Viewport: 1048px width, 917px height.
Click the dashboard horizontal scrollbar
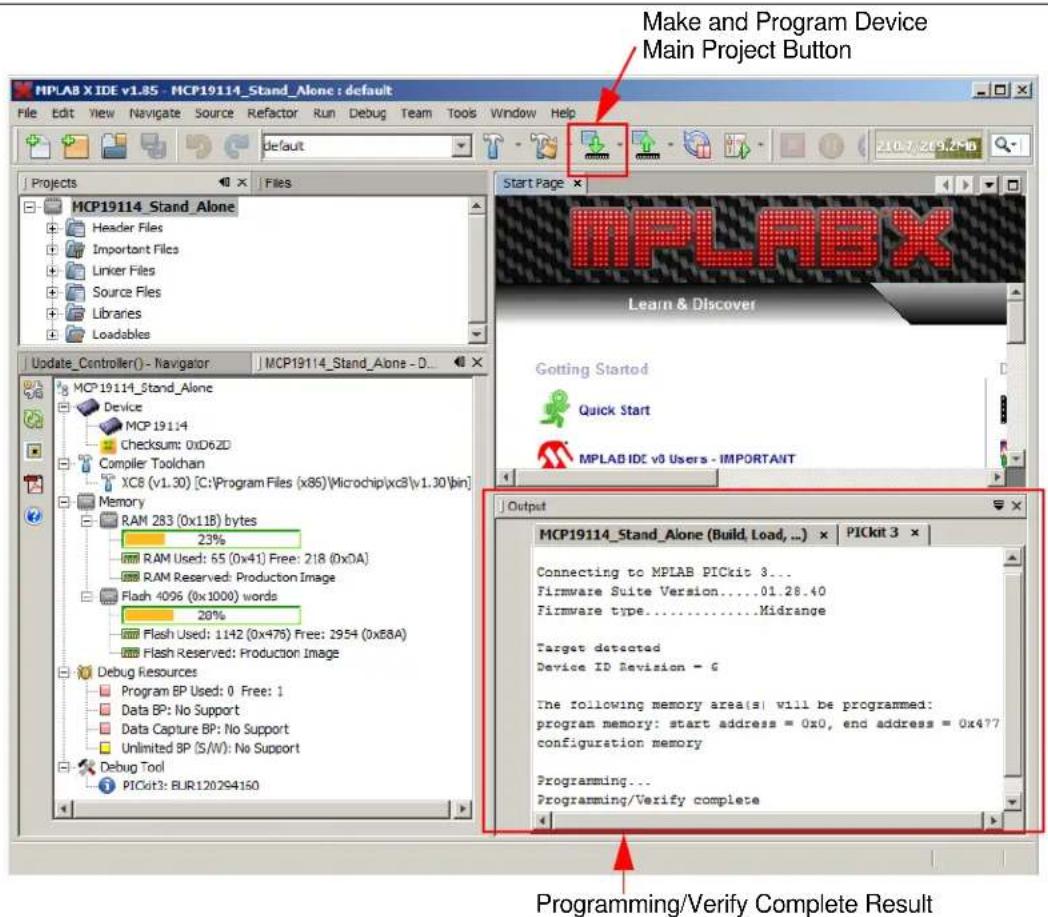pyautogui.click(x=262, y=809)
